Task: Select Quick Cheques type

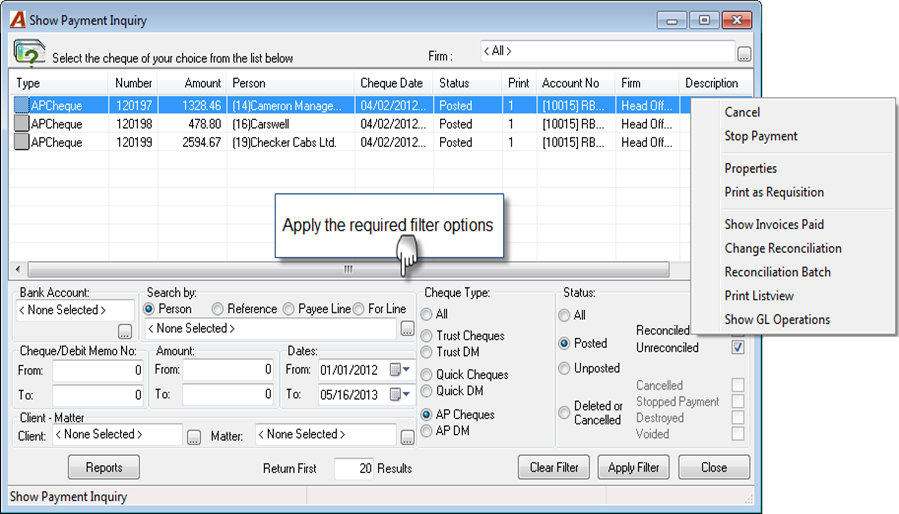Action: pyautogui.click(x=427, y=375)
